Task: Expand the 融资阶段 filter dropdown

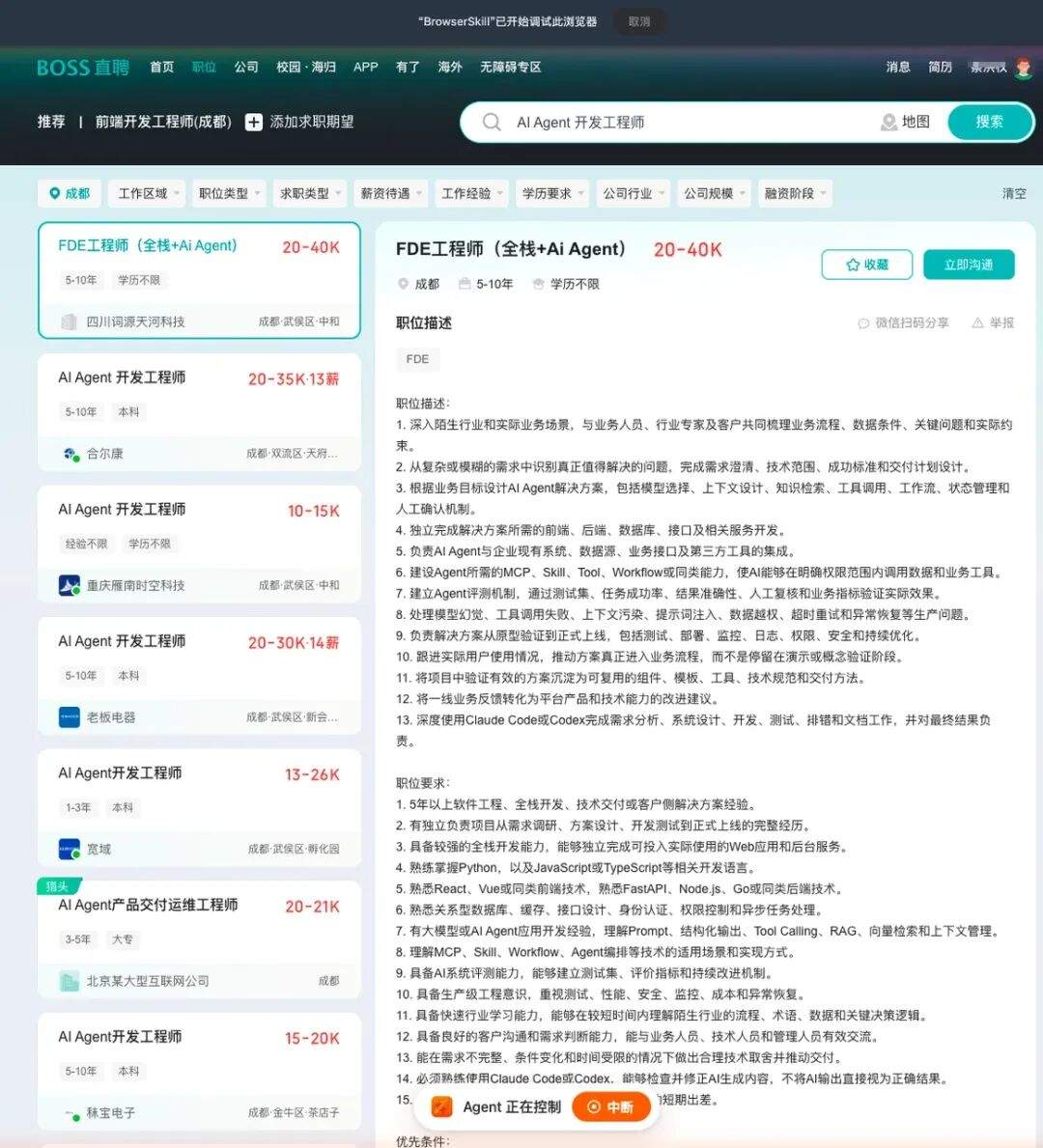Action: [x=795, y=193]
